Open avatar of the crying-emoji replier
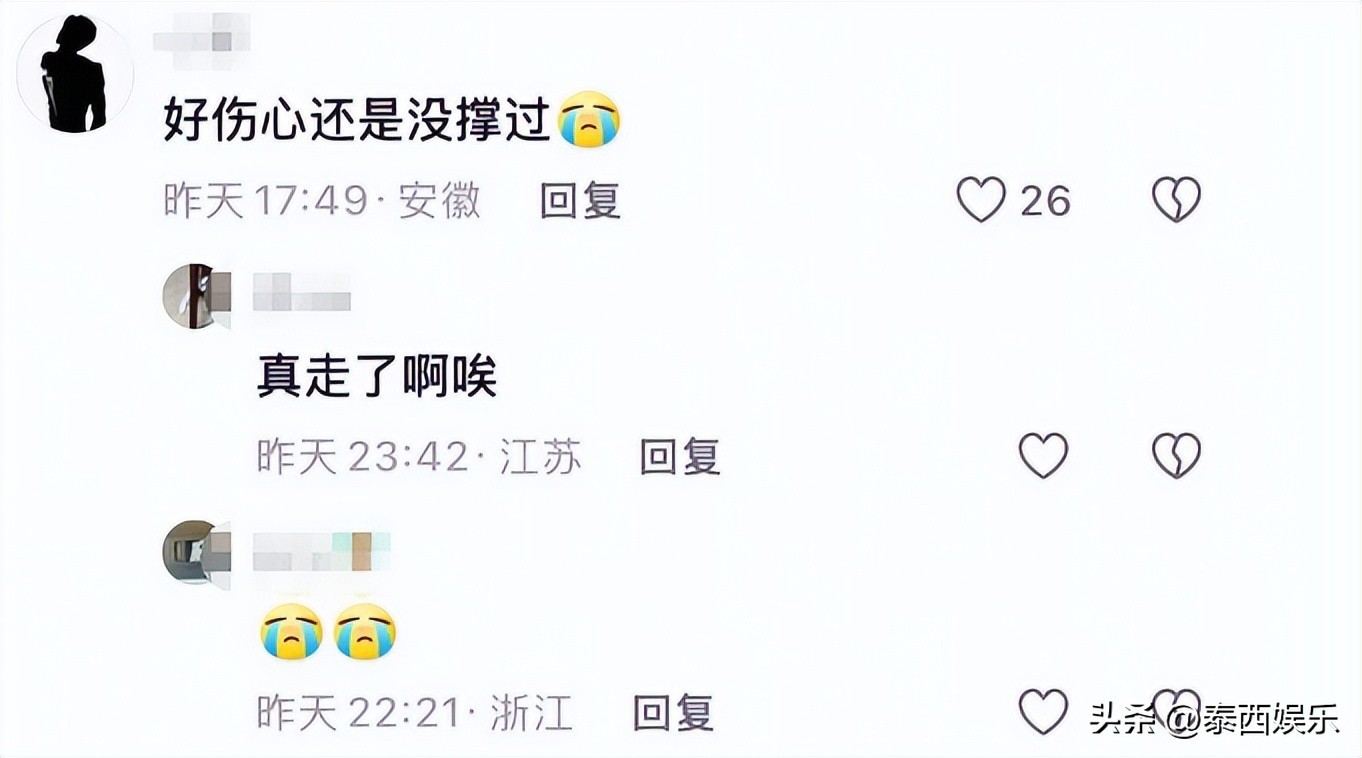 pos(197,552)
